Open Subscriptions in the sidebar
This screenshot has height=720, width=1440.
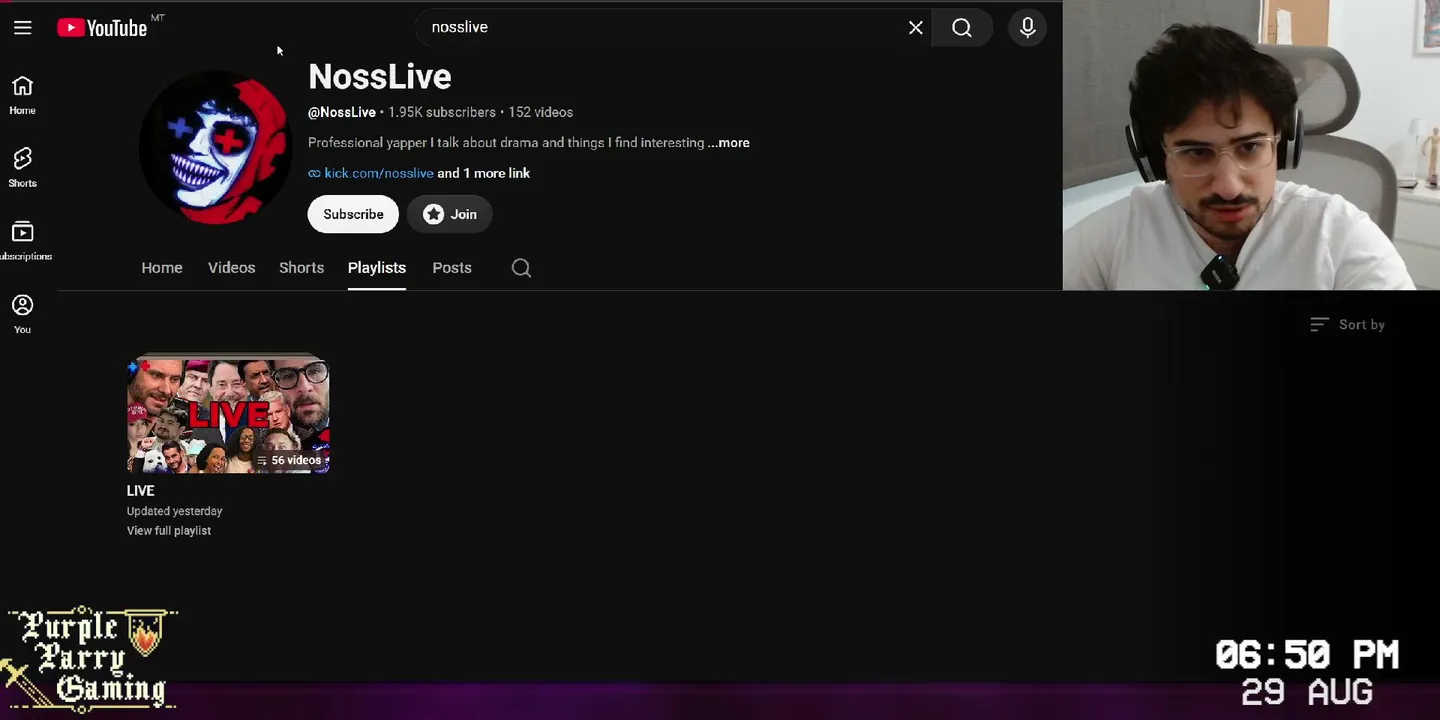coord(22,241)
